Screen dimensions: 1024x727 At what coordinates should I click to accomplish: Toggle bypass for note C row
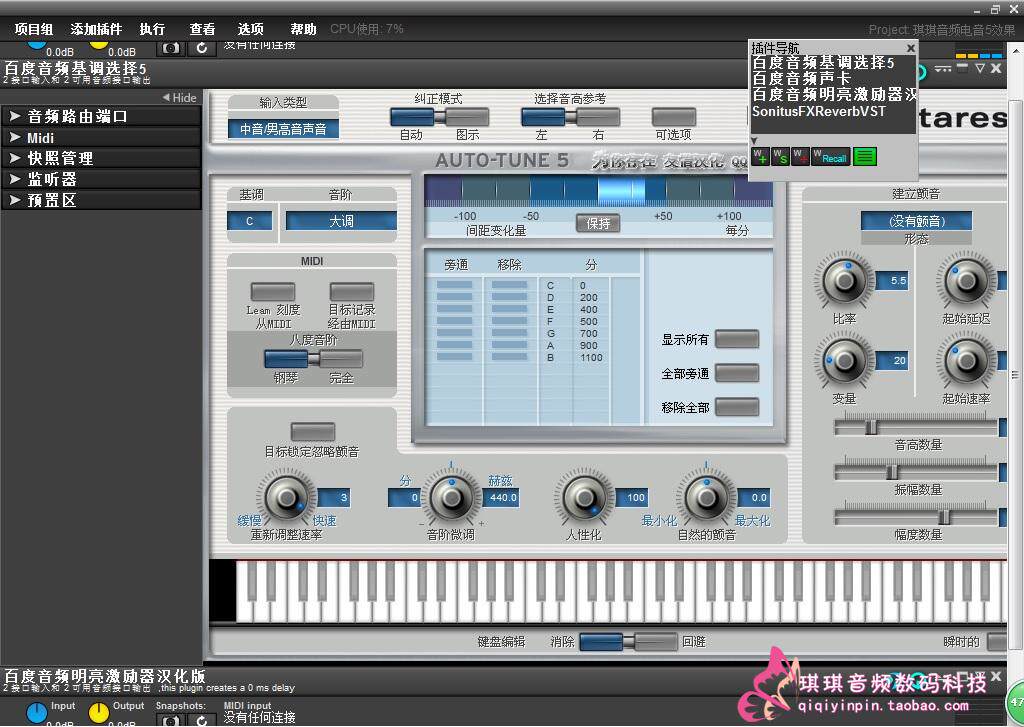(x=455, y=285)
